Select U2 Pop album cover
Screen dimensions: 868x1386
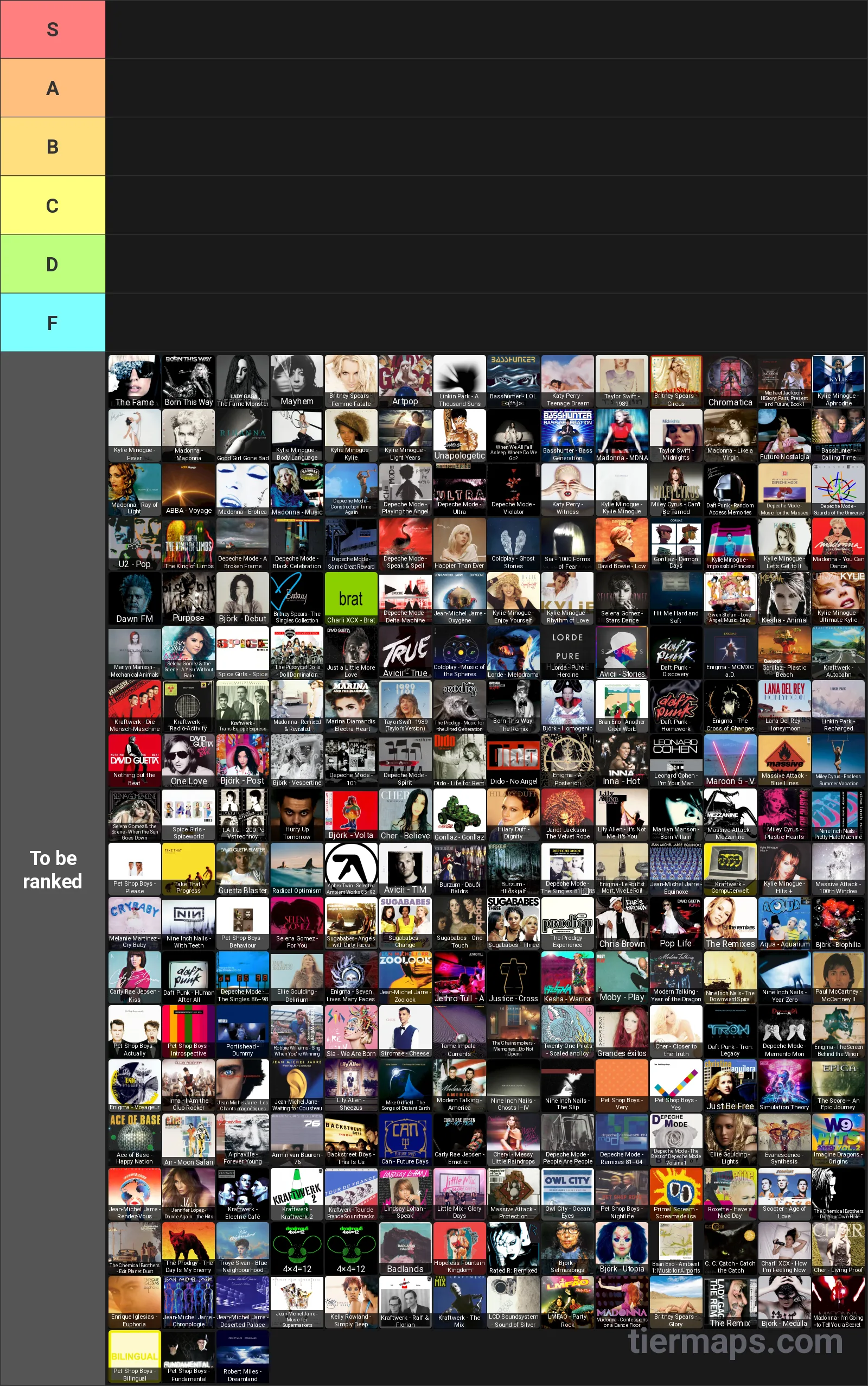(x=135, y=544)
